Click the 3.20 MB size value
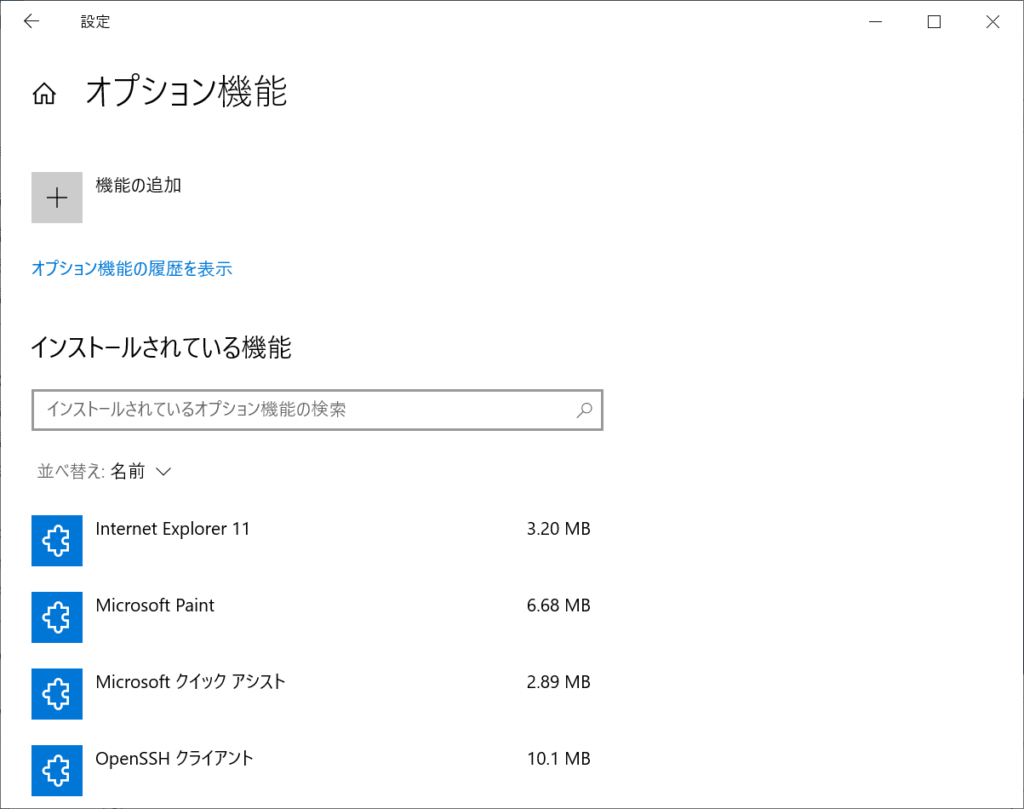This screenshot has width=1024, height=809. point(558,529)
